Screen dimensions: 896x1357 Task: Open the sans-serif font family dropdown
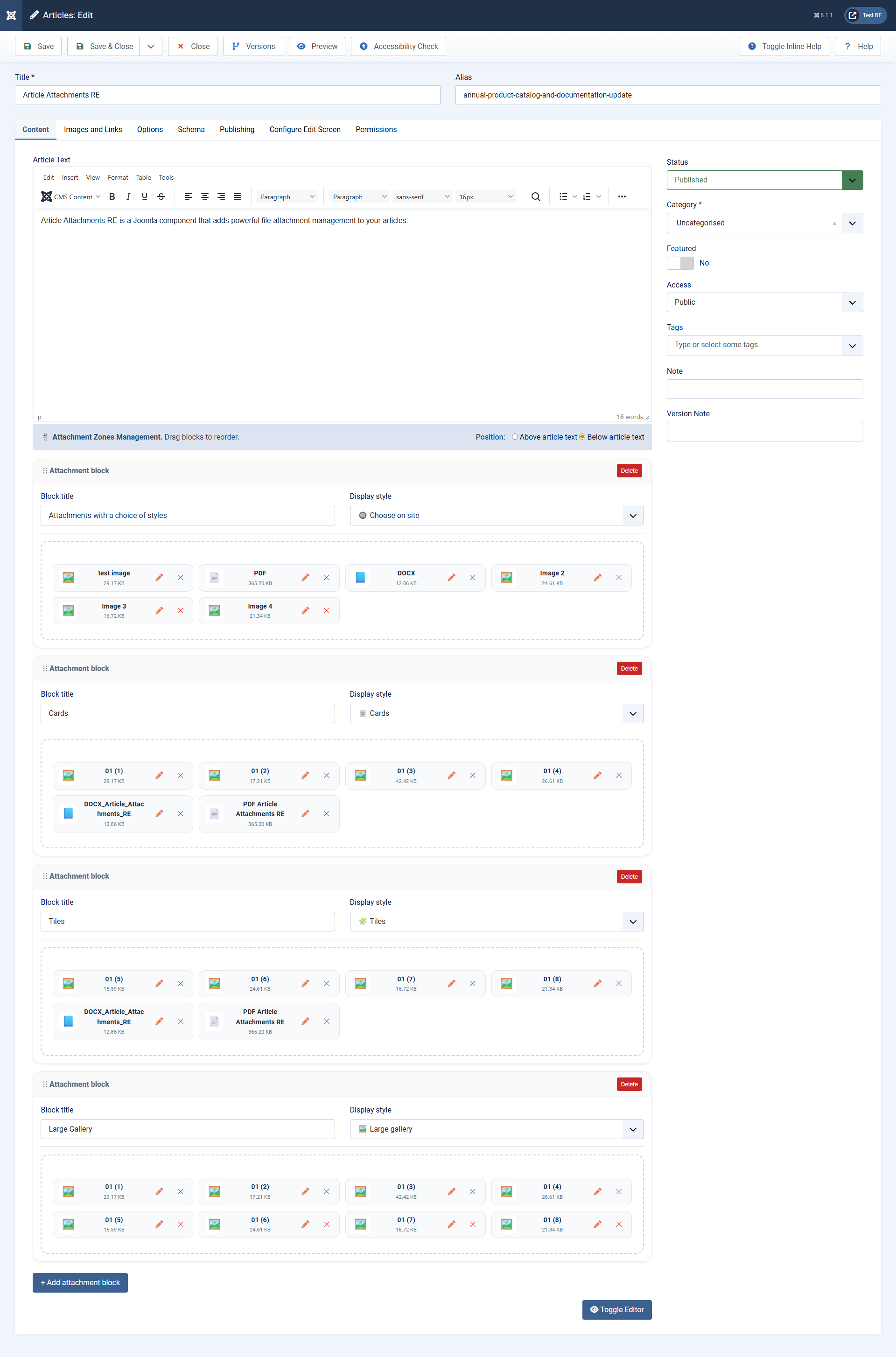click(423, 196)
